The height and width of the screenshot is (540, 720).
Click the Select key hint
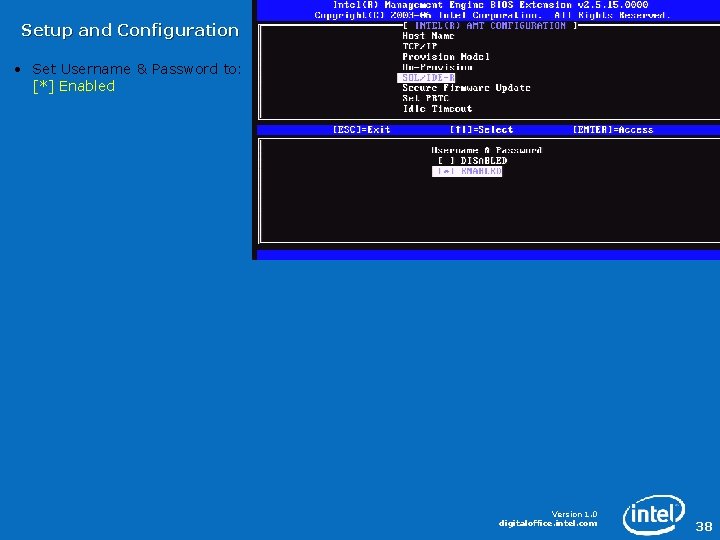(481, 130)
